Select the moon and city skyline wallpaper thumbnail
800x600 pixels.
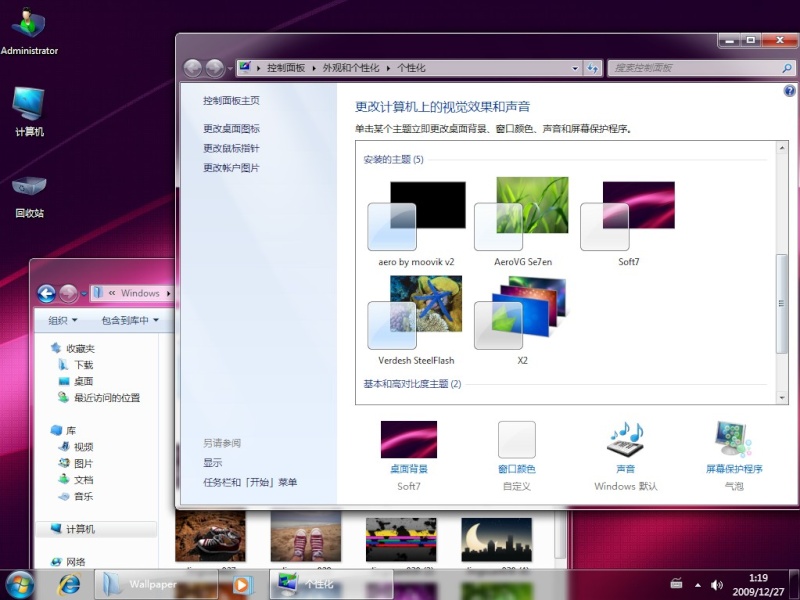pyautogui.click(x=496, y=540)
